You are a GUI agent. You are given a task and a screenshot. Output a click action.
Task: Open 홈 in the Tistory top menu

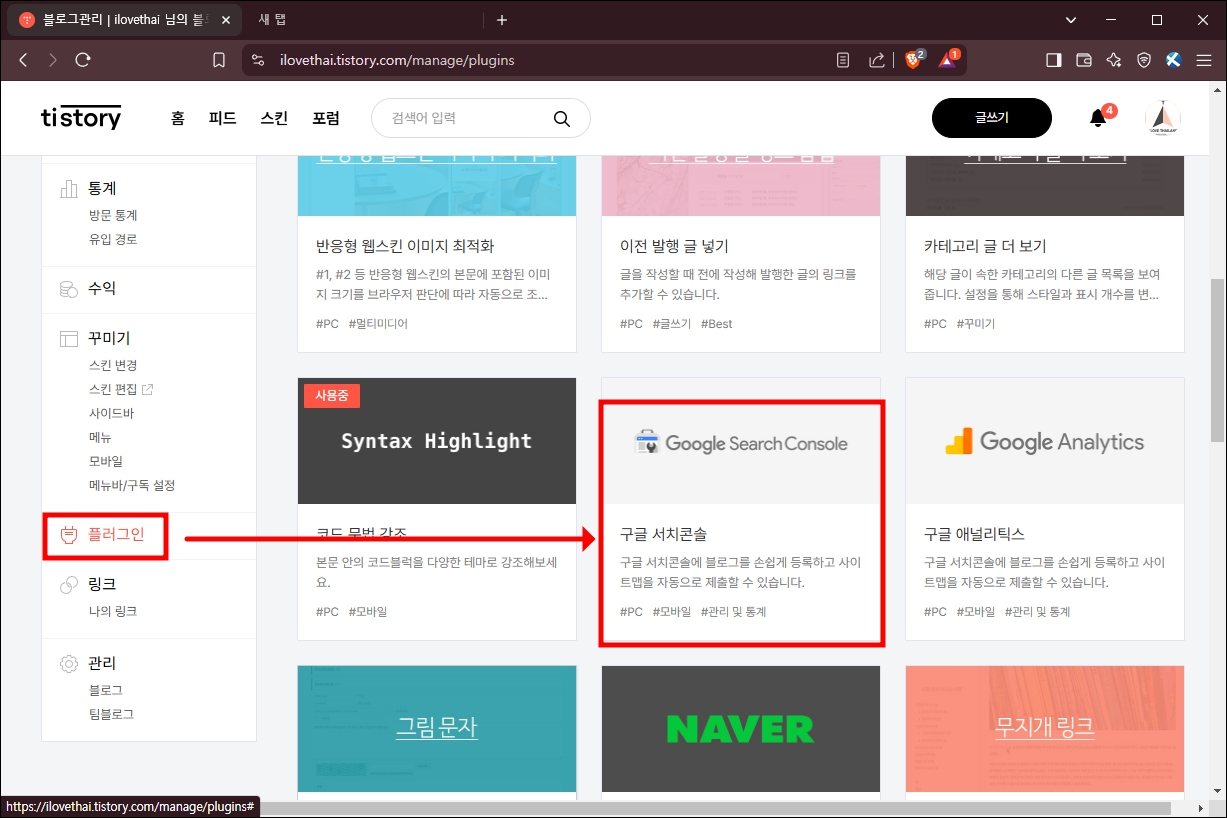pos(178,118)
